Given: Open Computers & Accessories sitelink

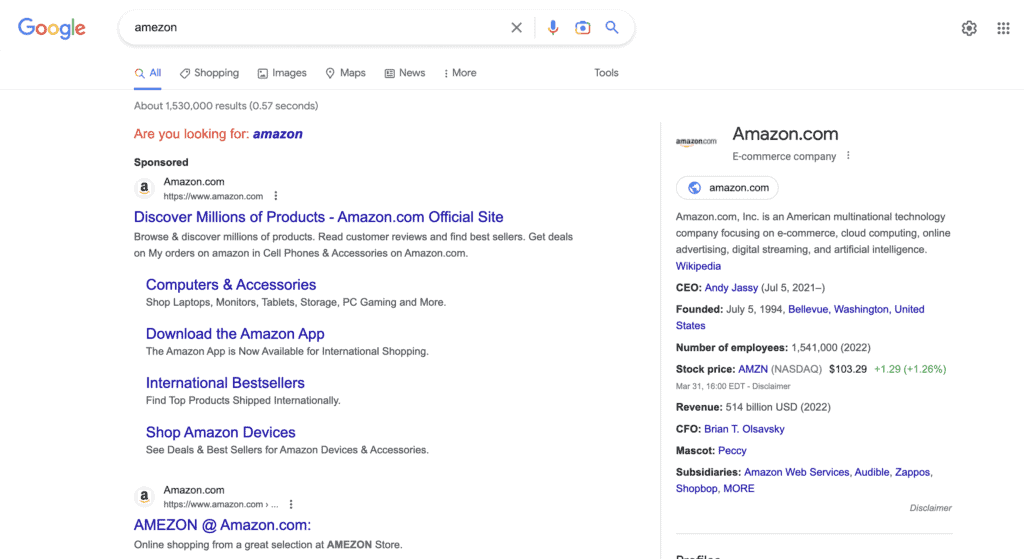Looking at the screenshot, I should coord(231,285).
